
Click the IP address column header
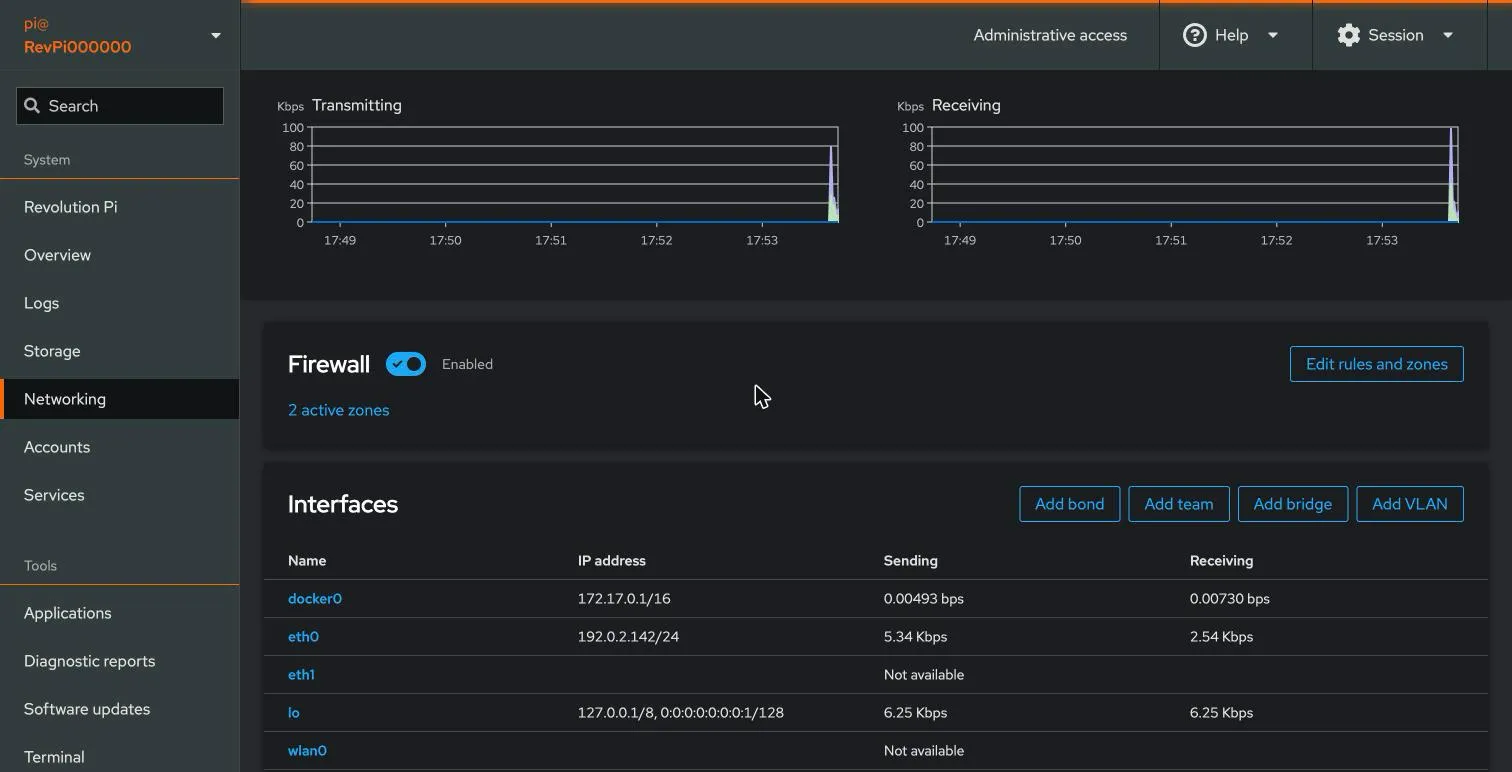coord(612,561)
